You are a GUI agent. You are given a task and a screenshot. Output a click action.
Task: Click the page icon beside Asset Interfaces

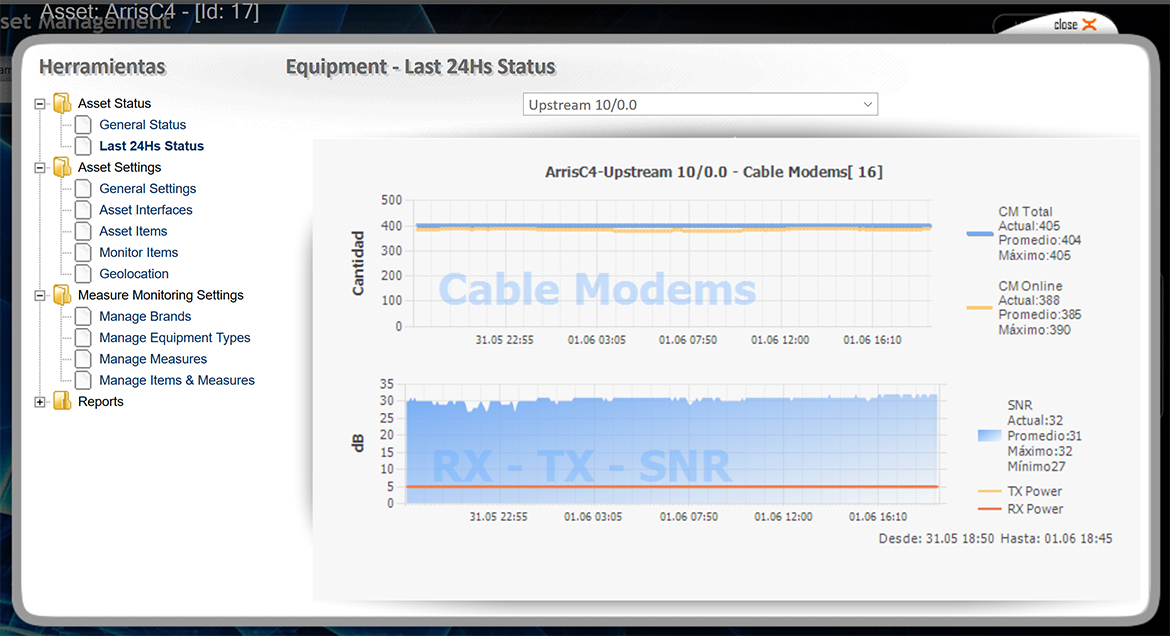[x=83, y=210]
